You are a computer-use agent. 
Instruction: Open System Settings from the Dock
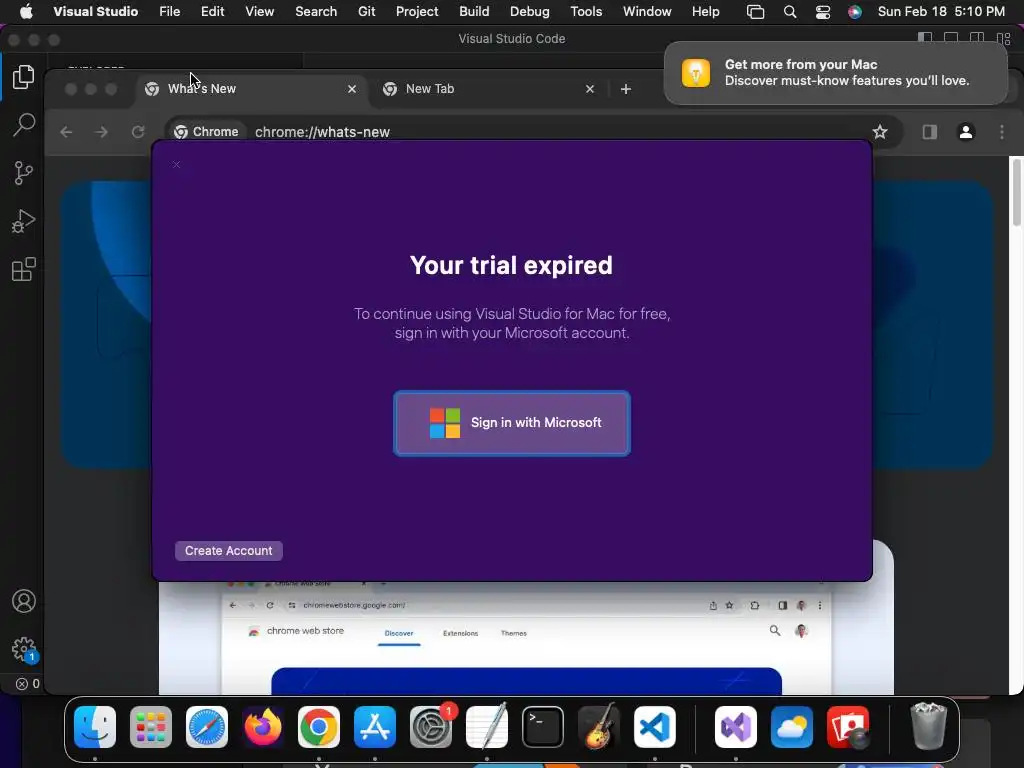point(431,727)
